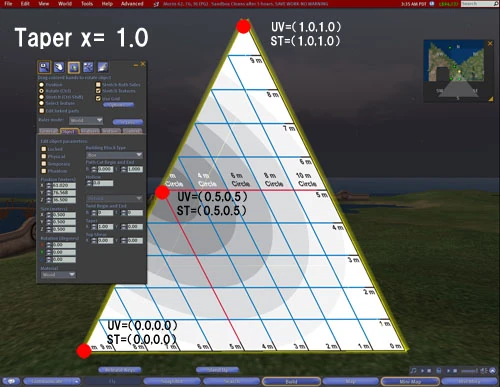Open Communicate button dropdown arrow
Screen dimensions: 500x387
[x=77, y=381]
